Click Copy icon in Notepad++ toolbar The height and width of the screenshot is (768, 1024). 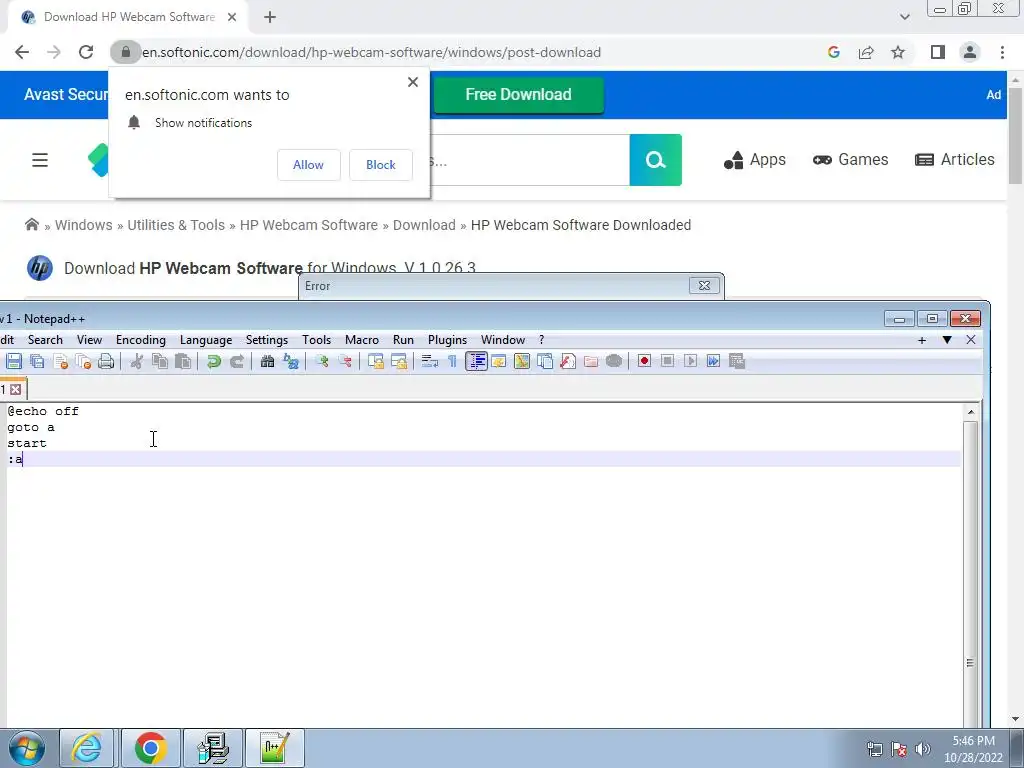click(159, 361)
